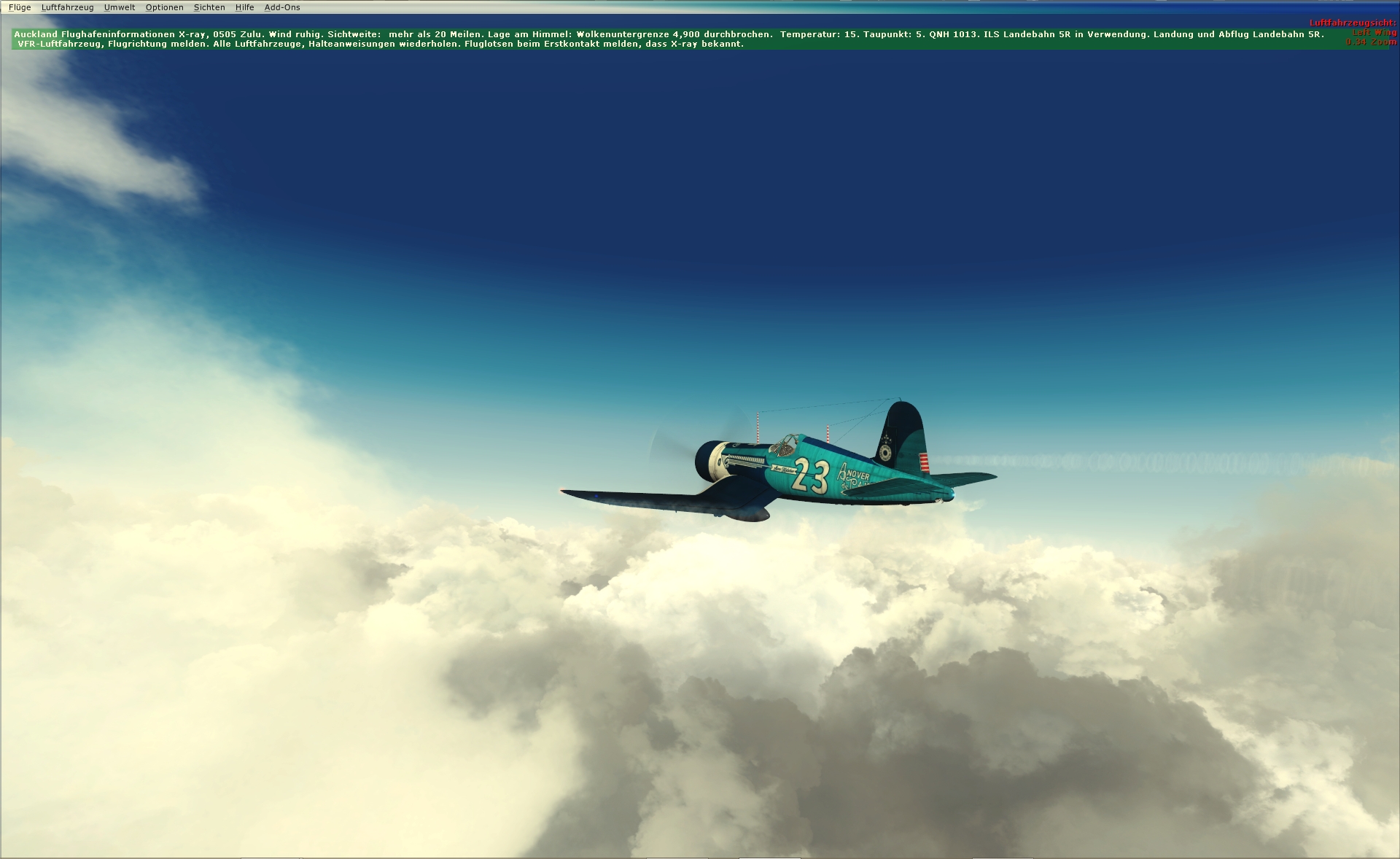This screenshot has width=1400, height=859.
Task: Open the Optionen menu
Action: click(x=164, y=7)
